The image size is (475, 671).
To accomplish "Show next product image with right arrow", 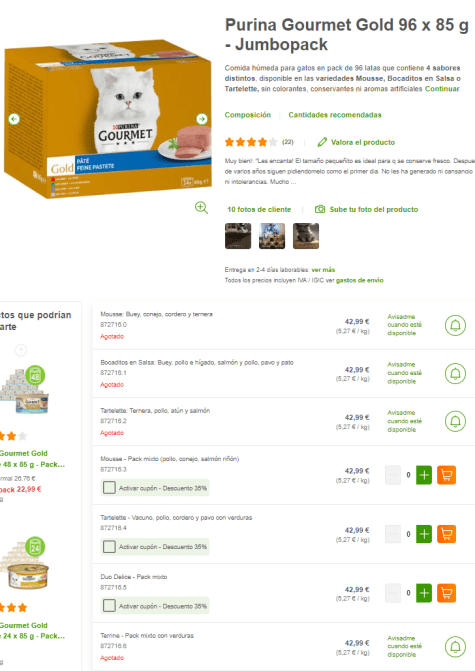I will click(x=202, y=119).
